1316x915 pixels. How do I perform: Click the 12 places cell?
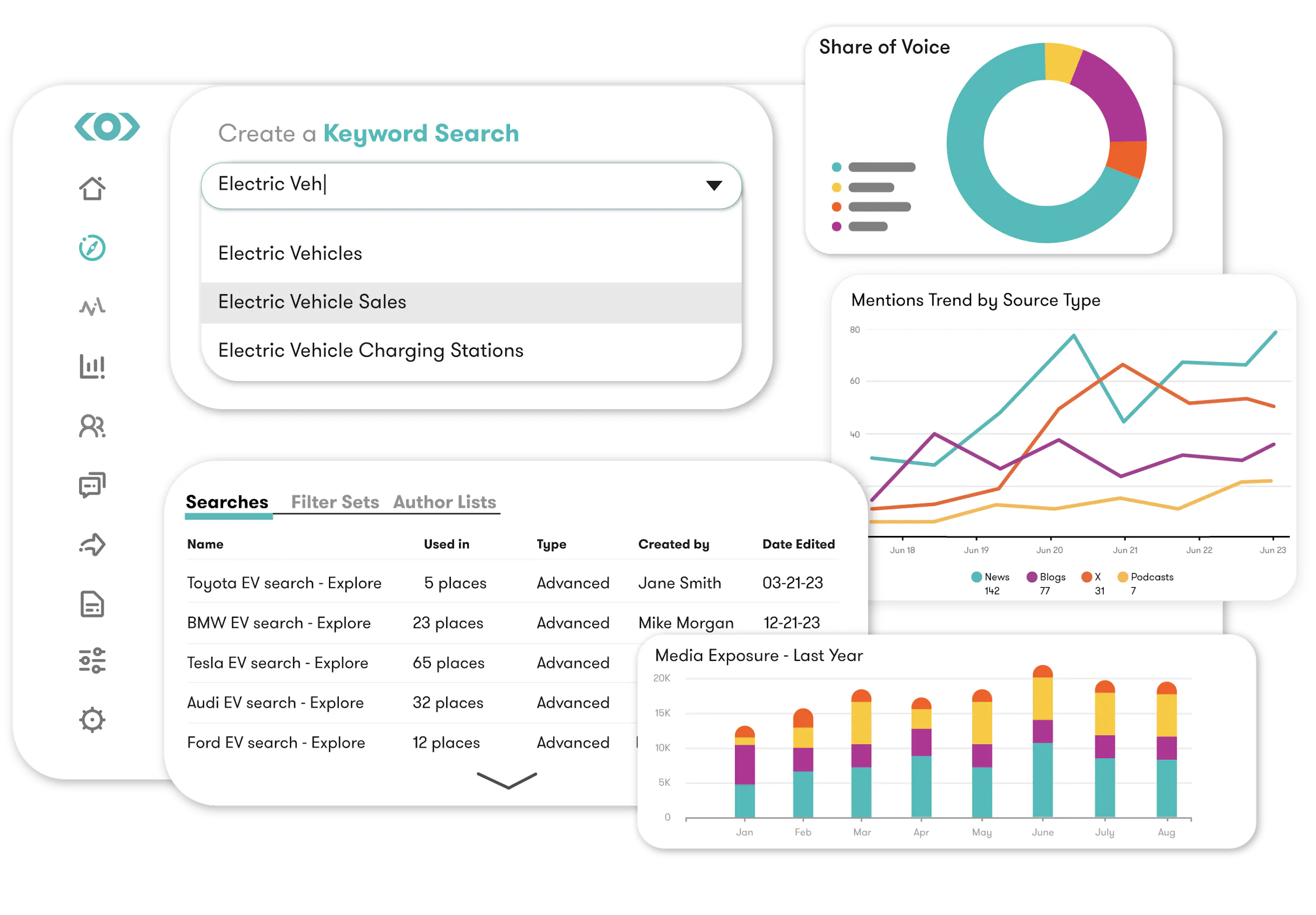pyautogui.click(x=446, y=742)
